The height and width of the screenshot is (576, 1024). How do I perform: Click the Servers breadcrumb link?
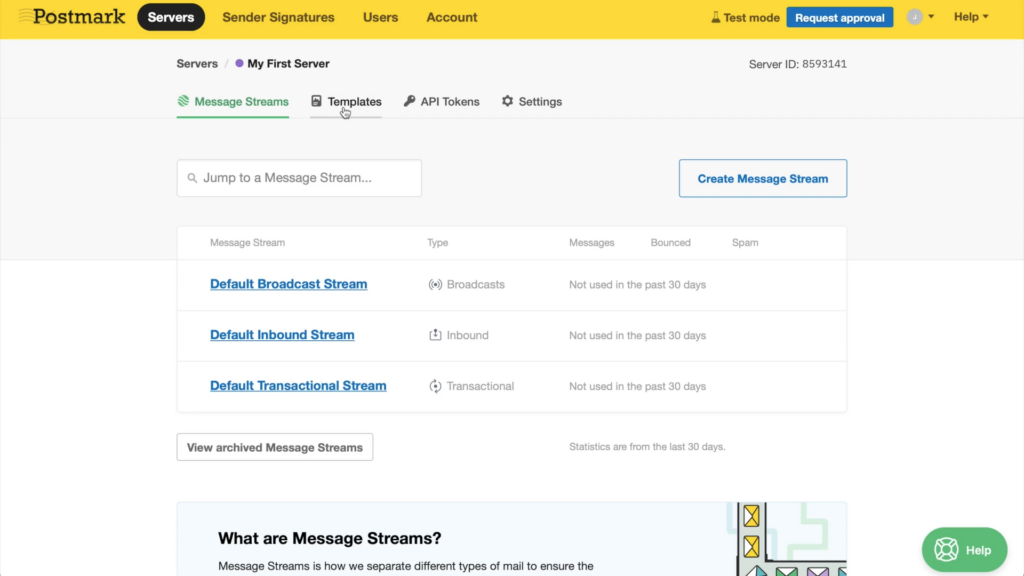[197, 63]
